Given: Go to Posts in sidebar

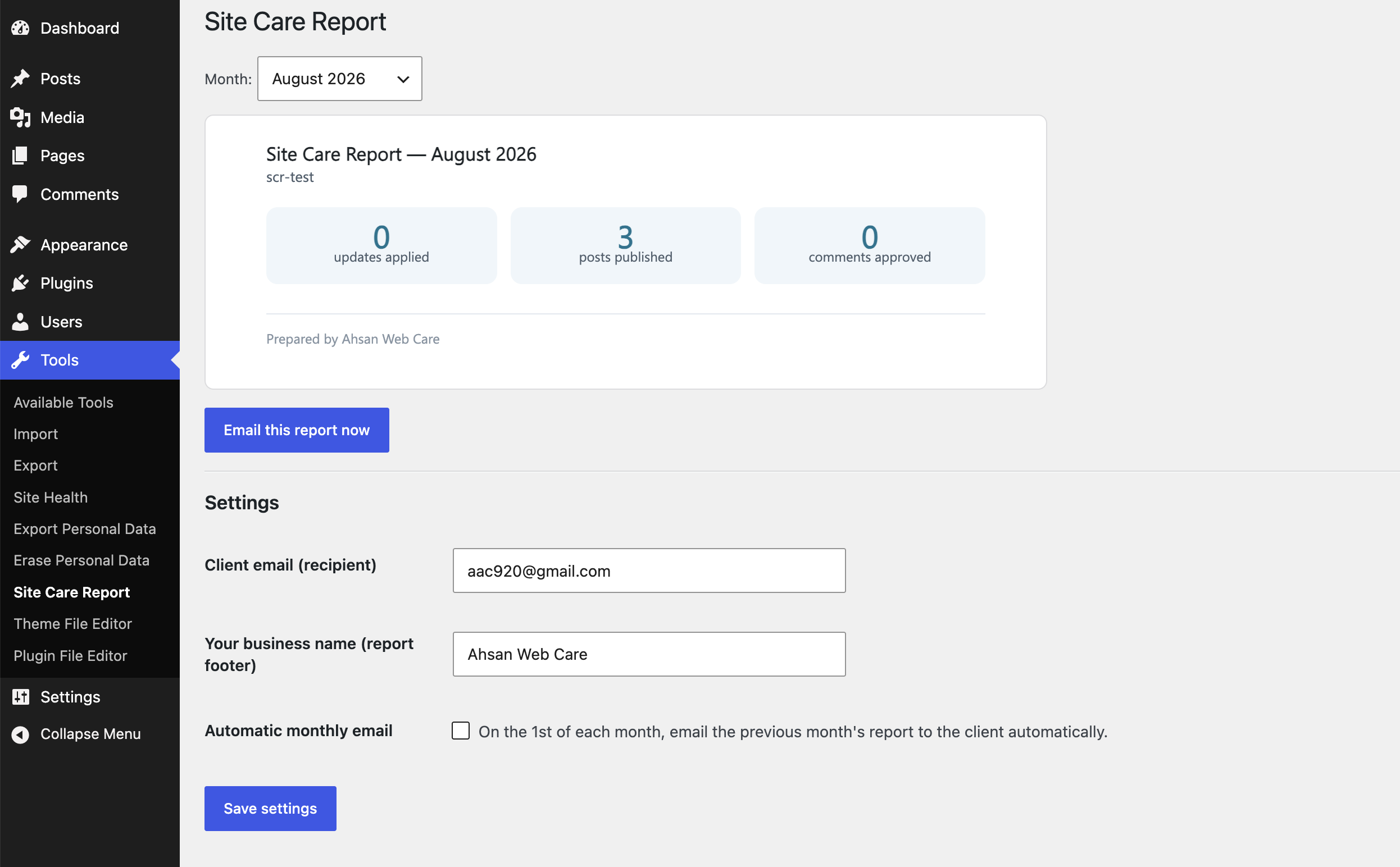Looking at the screenshot, I should 60,79.
